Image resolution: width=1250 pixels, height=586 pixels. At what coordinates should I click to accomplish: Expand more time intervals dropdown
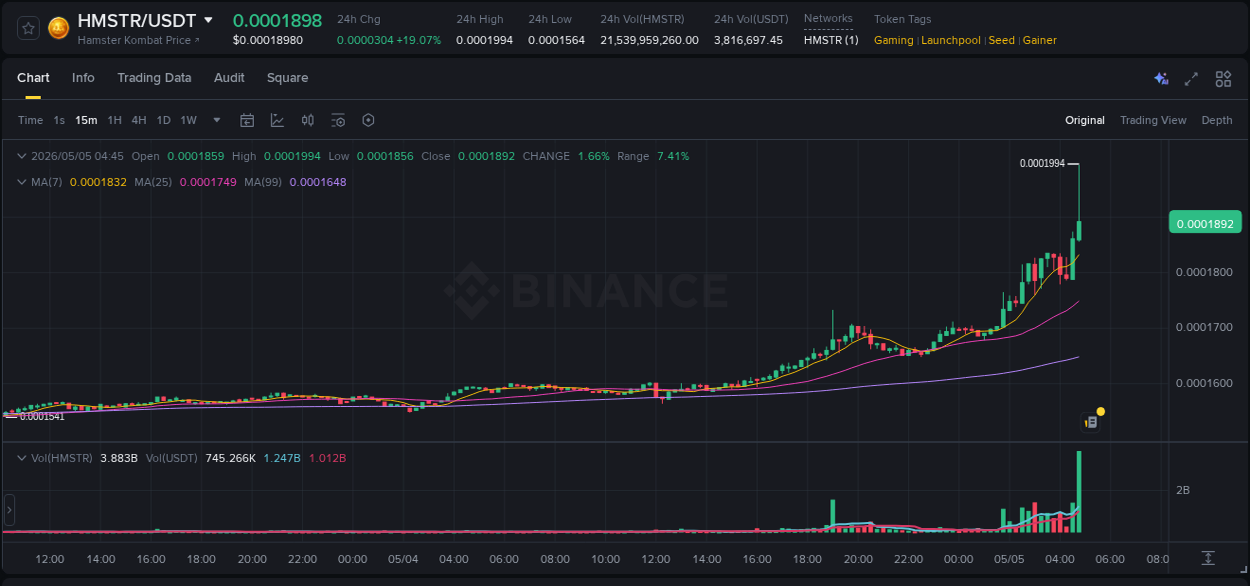[217, 120]
